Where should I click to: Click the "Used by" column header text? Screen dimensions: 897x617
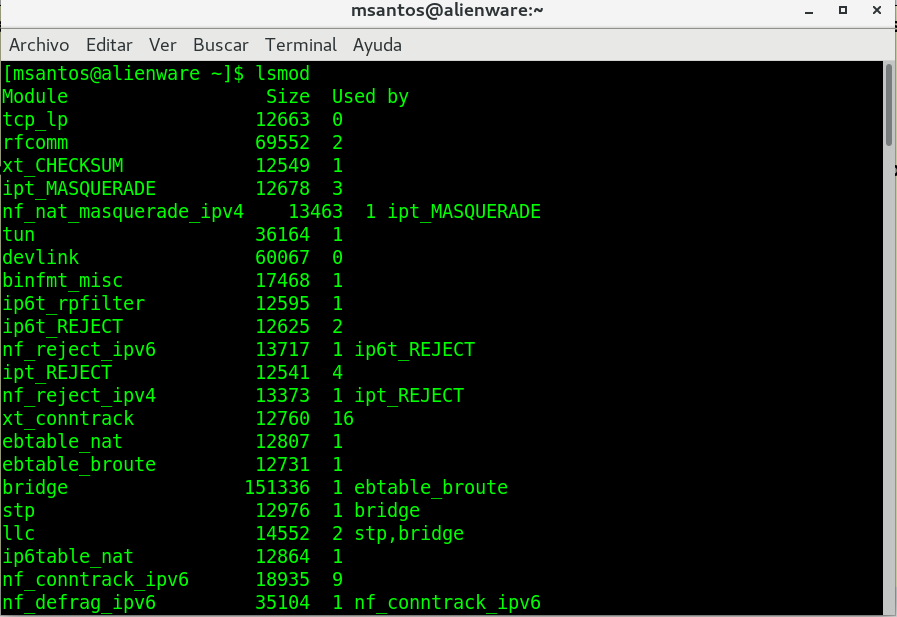[370, 97]
